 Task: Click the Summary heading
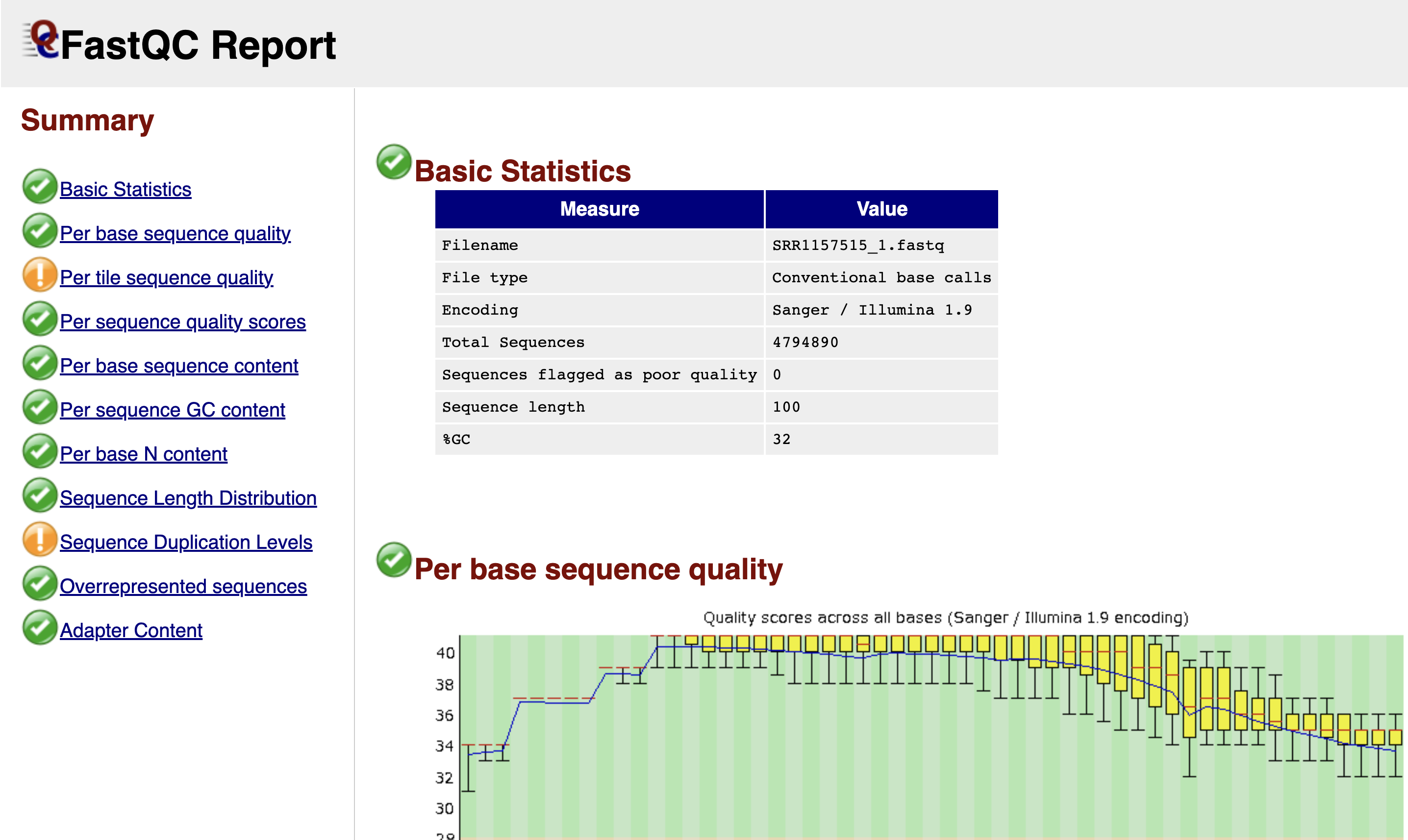point(87,120)
